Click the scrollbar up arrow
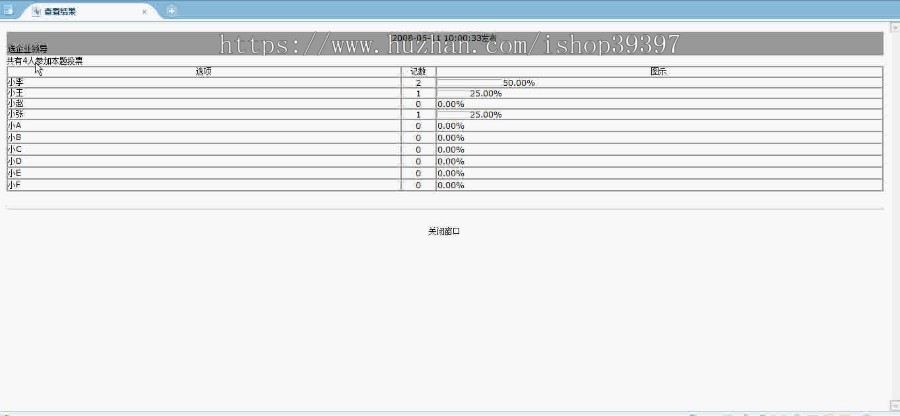 (x=894, y=27)
